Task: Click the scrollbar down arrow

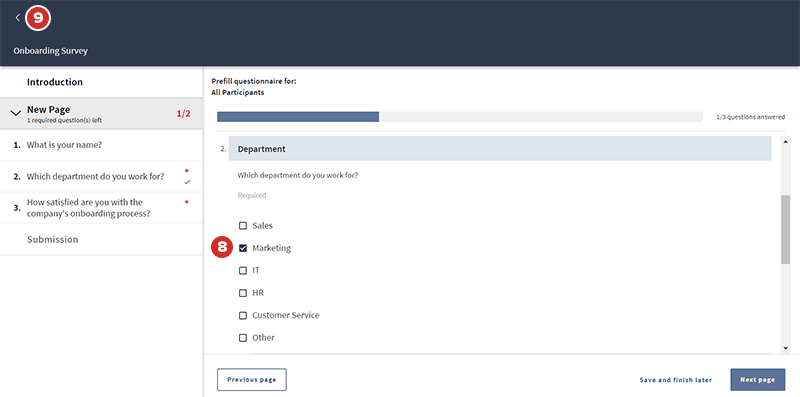Action: [785, 348]
